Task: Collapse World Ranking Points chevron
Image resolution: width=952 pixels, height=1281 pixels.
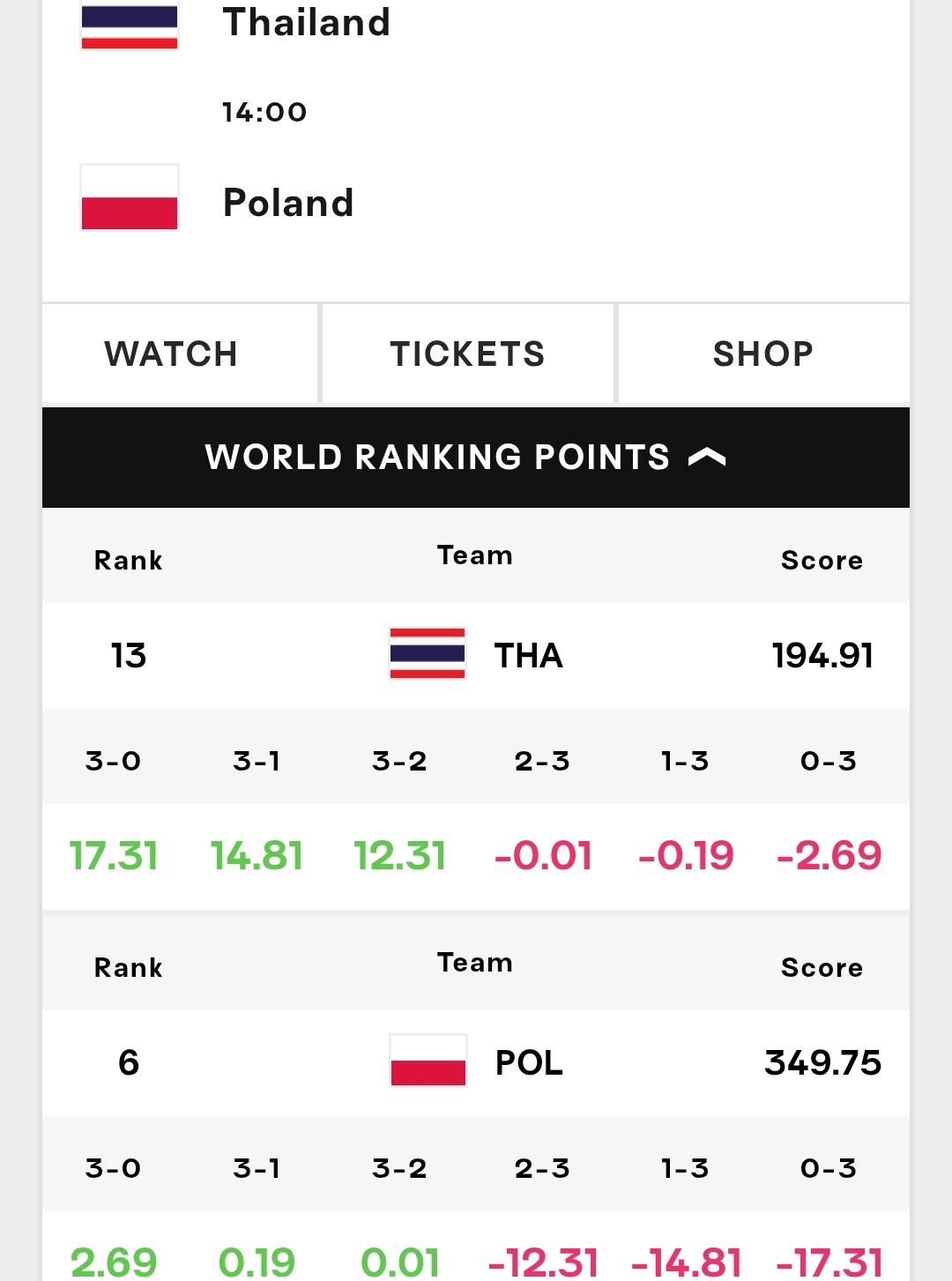Action: (x=707, y=457)
